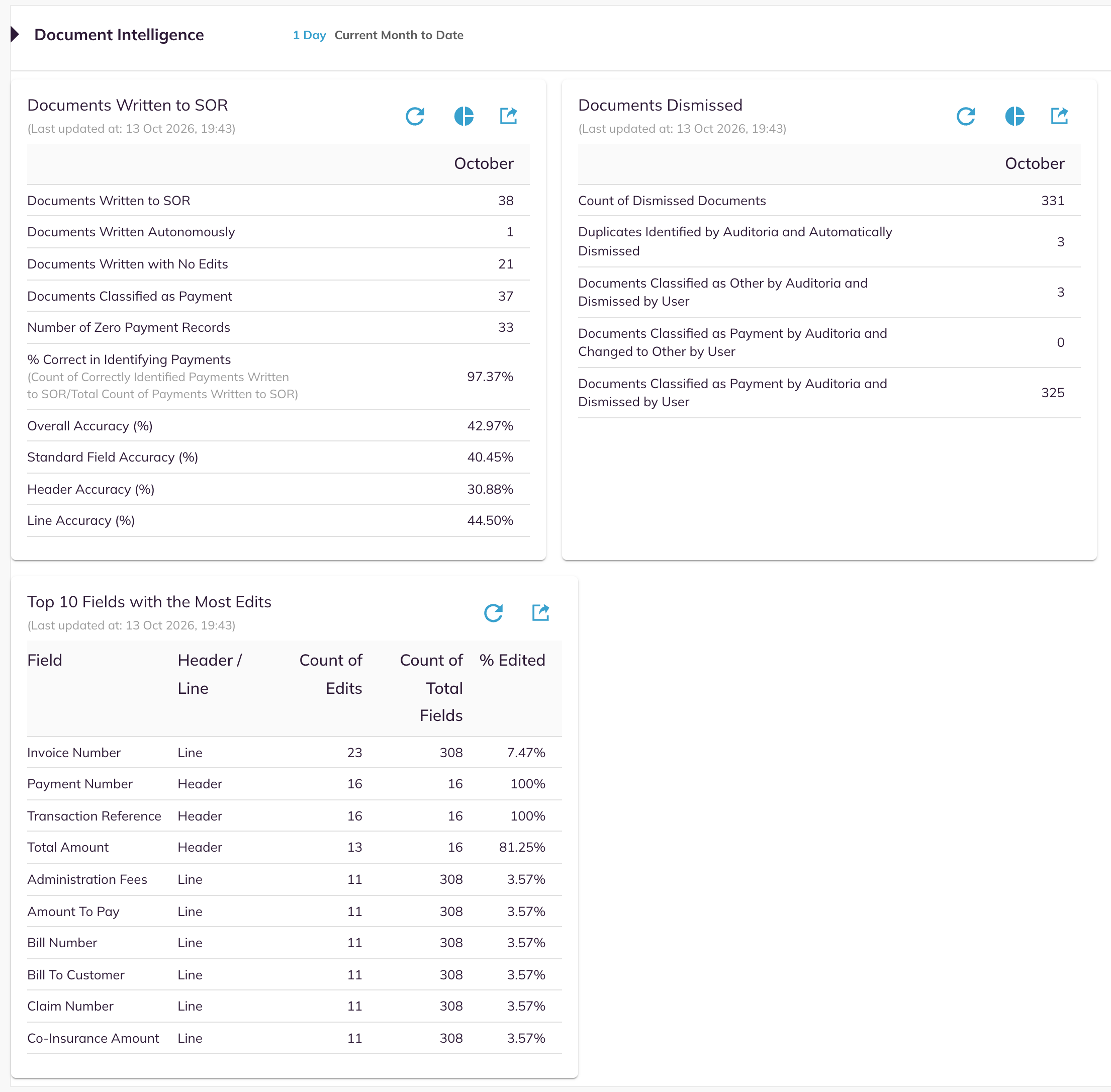The height and width of the screenshot is (1092, 1111).
Task: Select the Amount To Pay row
Action: click(294, 912)
